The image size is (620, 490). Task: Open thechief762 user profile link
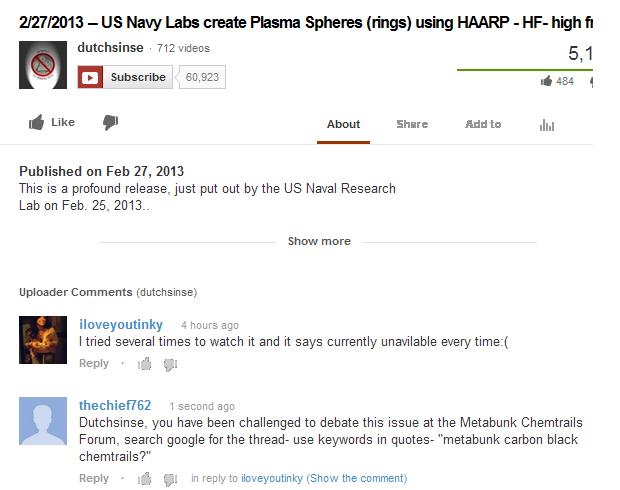pos(115,405)
